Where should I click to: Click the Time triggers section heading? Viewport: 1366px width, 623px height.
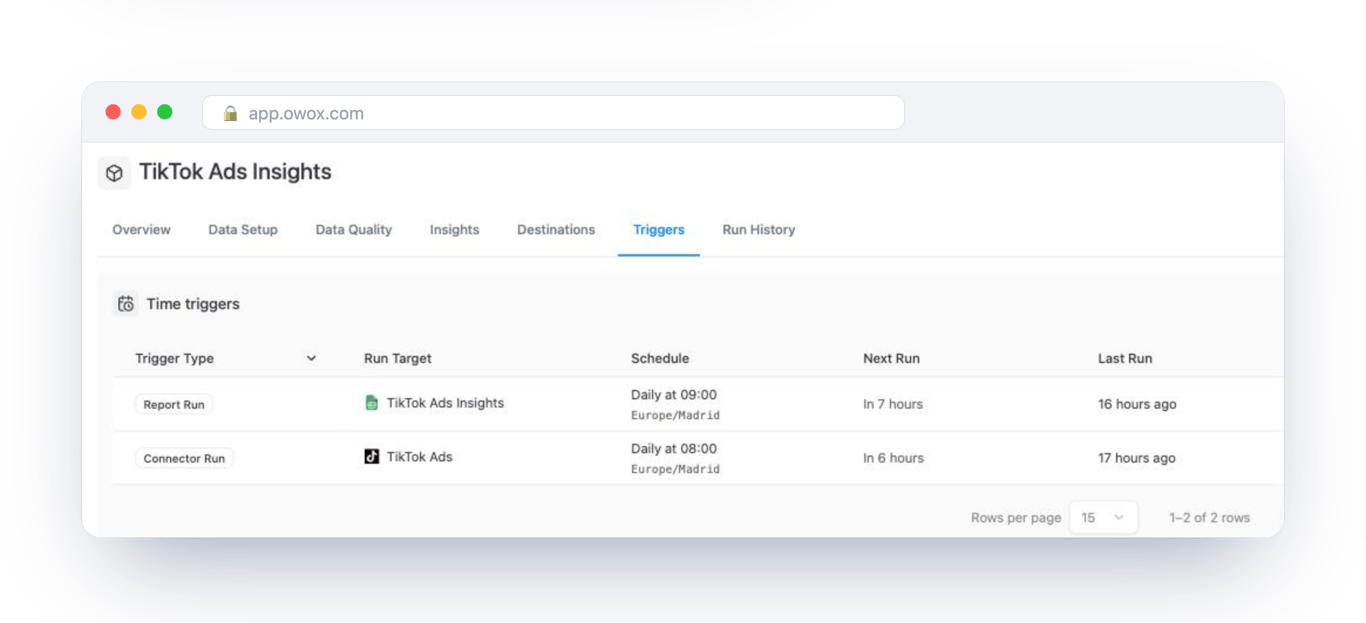tap(193, 304)
